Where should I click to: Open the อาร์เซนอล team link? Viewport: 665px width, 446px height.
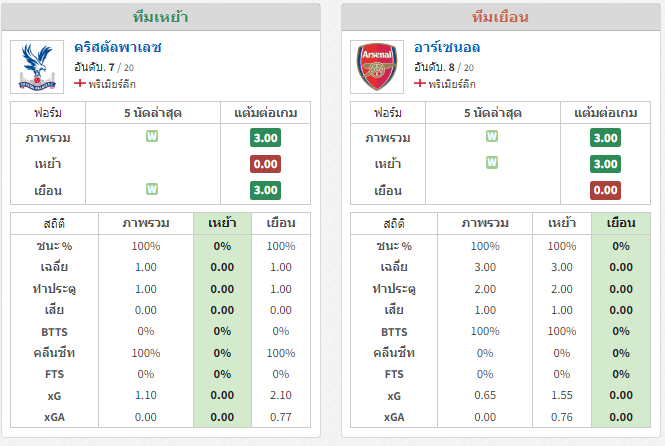click(447, 47)
